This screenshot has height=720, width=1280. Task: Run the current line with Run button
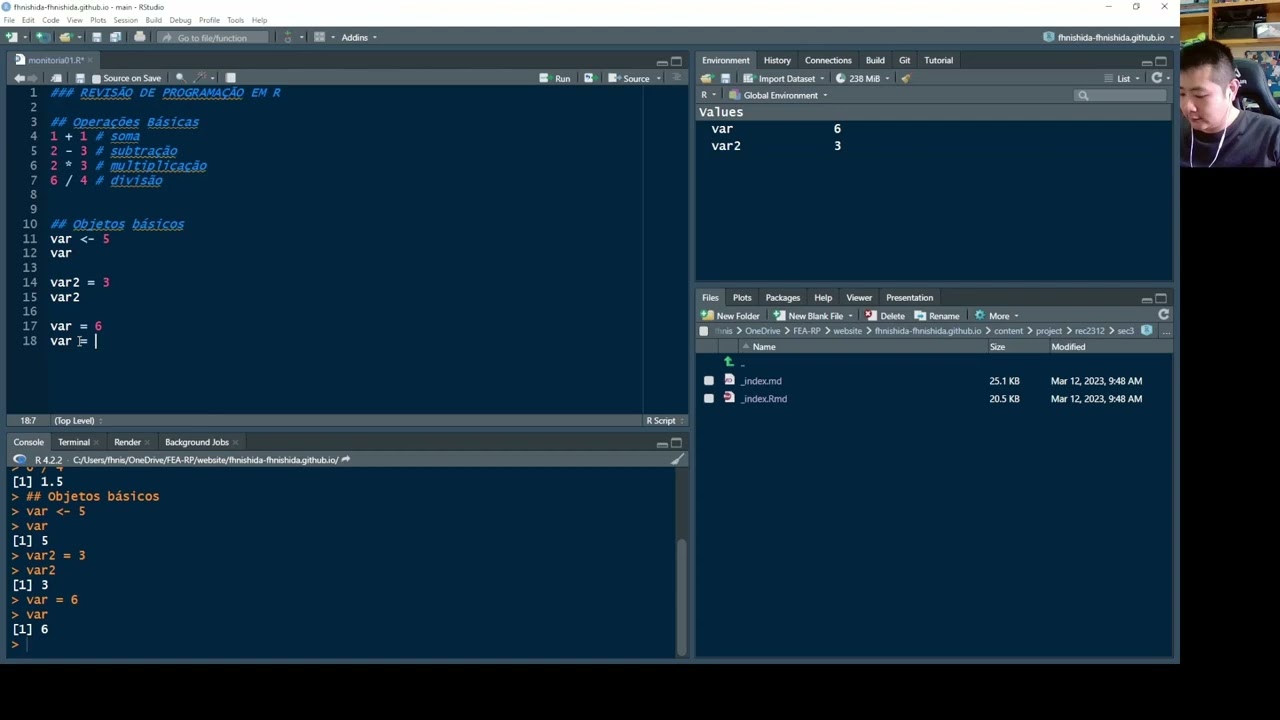click(x=555, y=78)
